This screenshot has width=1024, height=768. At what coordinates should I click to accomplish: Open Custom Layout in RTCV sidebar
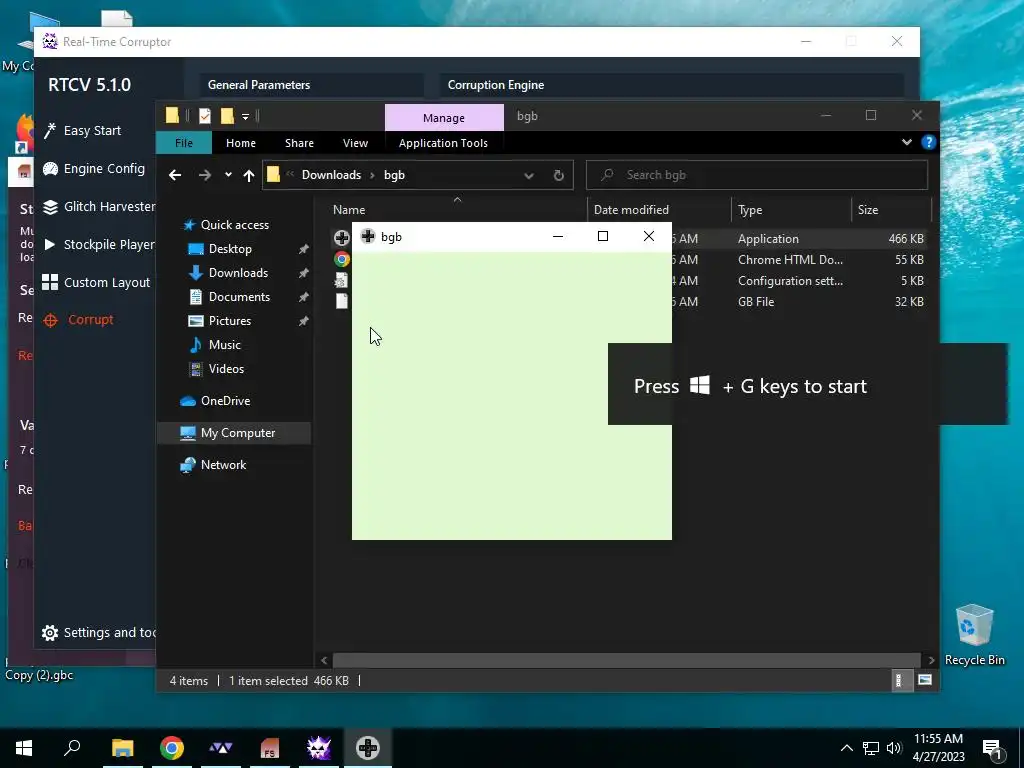pos(96,282)
